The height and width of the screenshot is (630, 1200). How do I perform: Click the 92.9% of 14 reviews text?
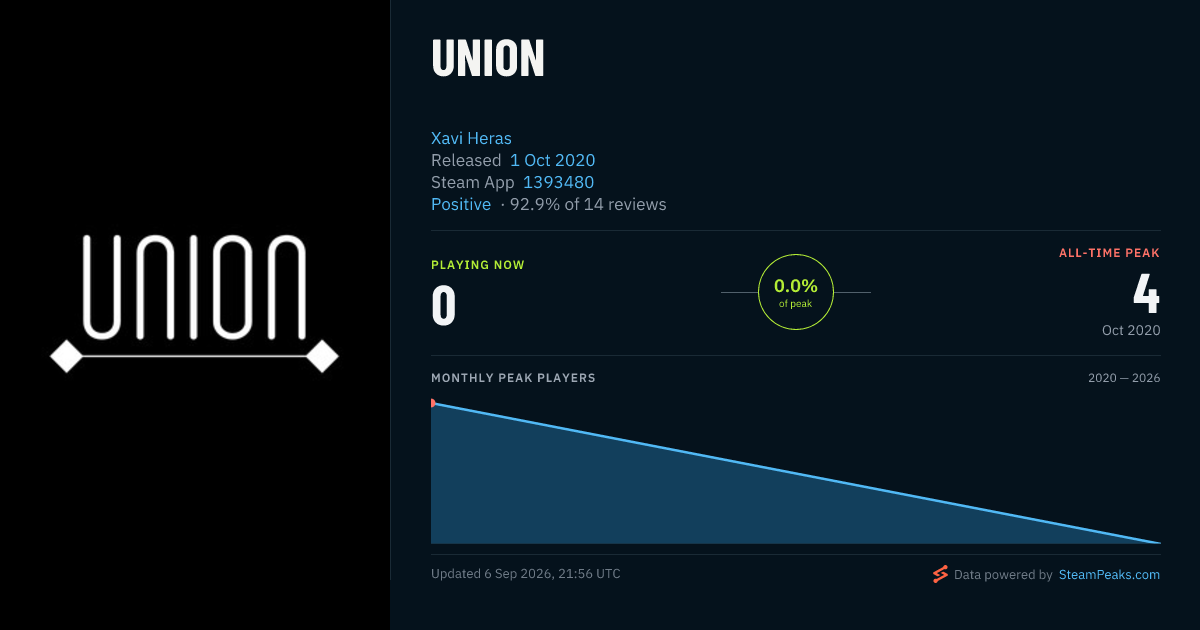coord(588,204)
